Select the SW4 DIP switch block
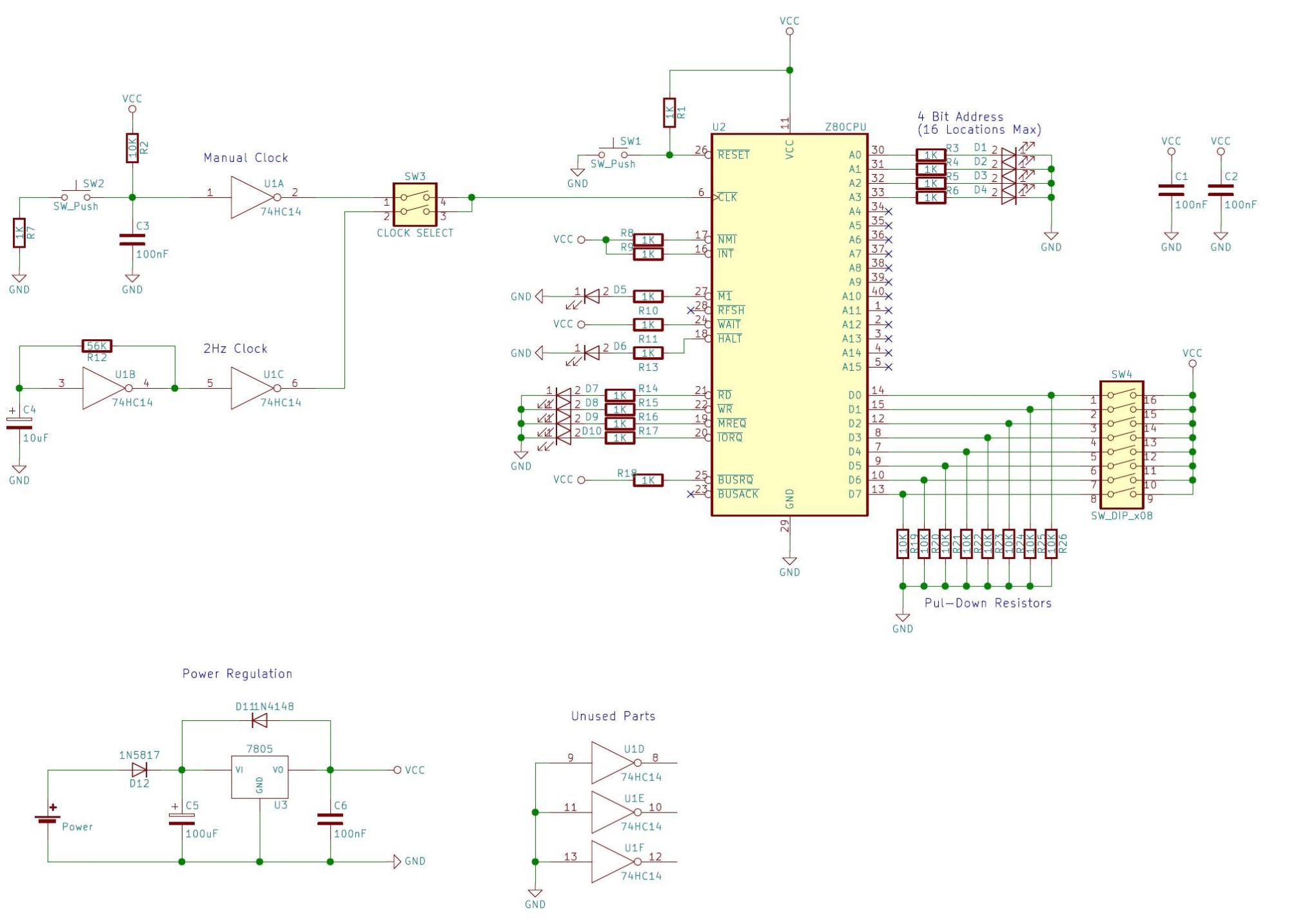The image size is (1289, 924). click(x=1121, y=445)
